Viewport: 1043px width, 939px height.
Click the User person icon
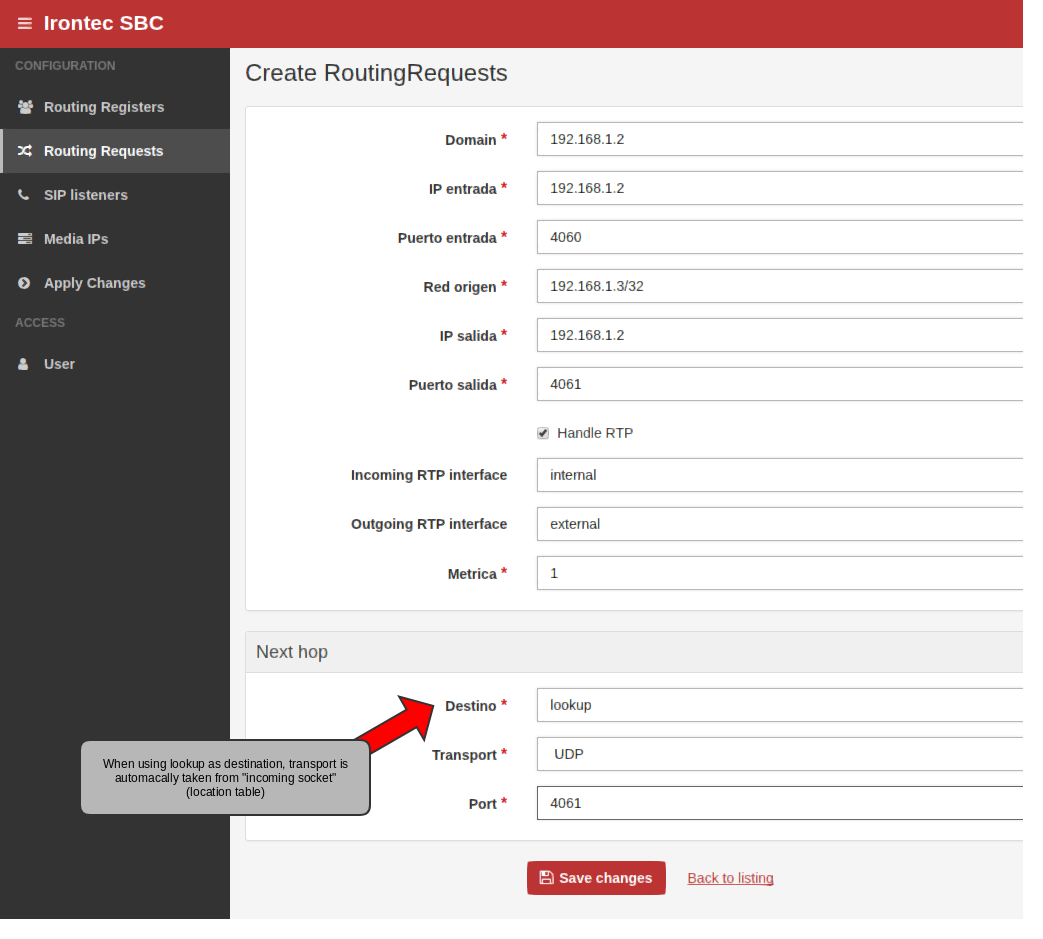[x=23, y=364]
